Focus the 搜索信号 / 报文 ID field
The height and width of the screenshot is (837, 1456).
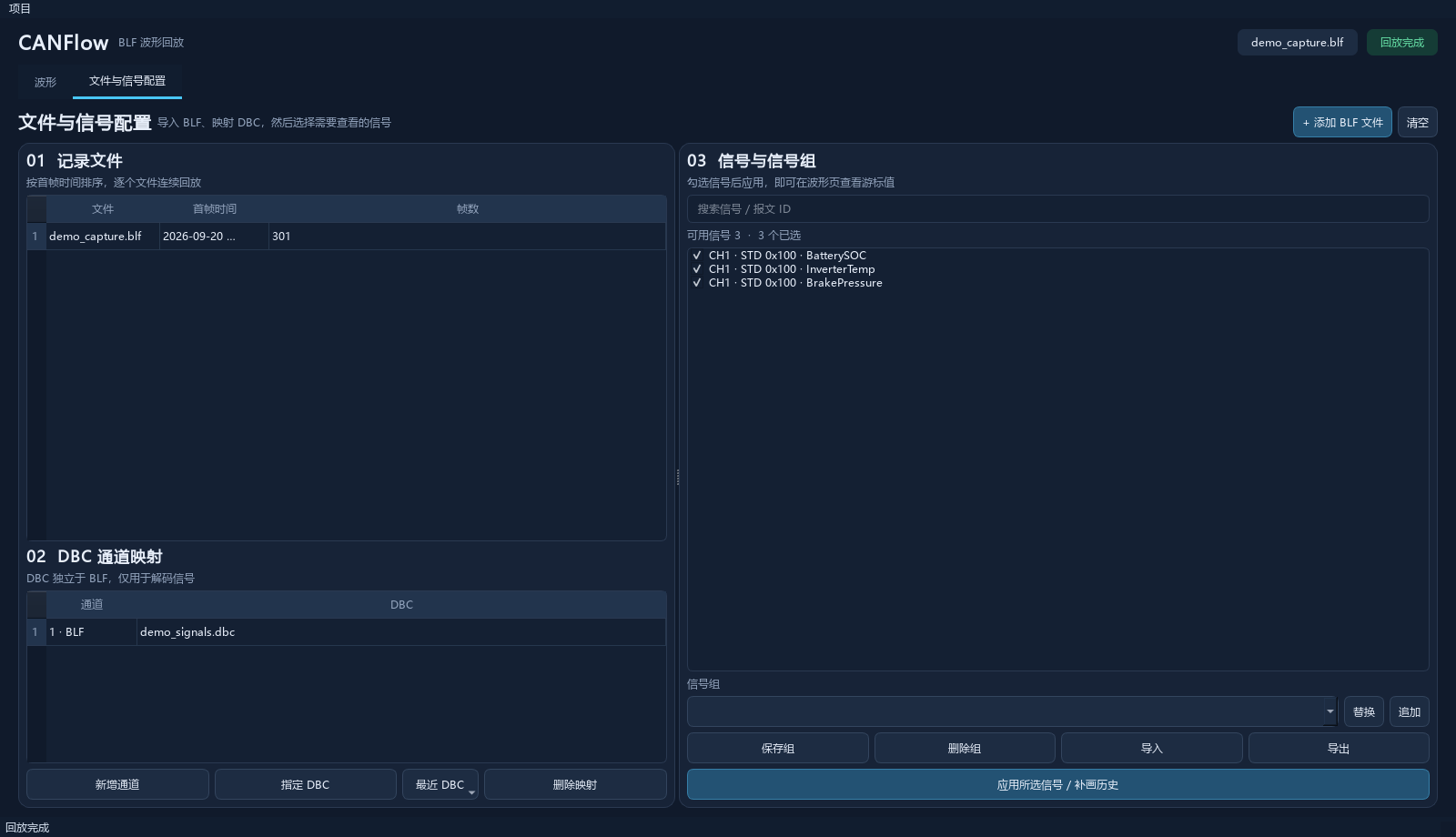(1057, 209)
